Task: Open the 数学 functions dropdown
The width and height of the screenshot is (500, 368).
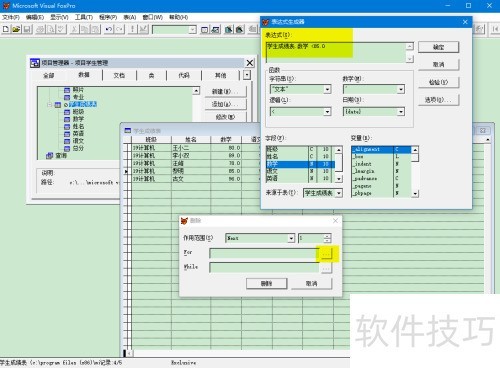Action: pyautogui.click(x=401, y=89)
